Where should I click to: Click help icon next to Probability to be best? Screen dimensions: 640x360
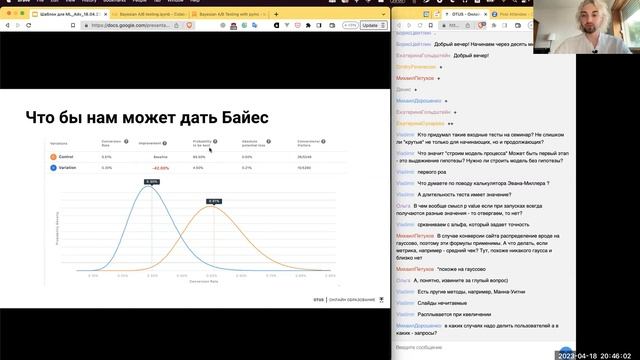pyautogui.click(x=215, y=142)
